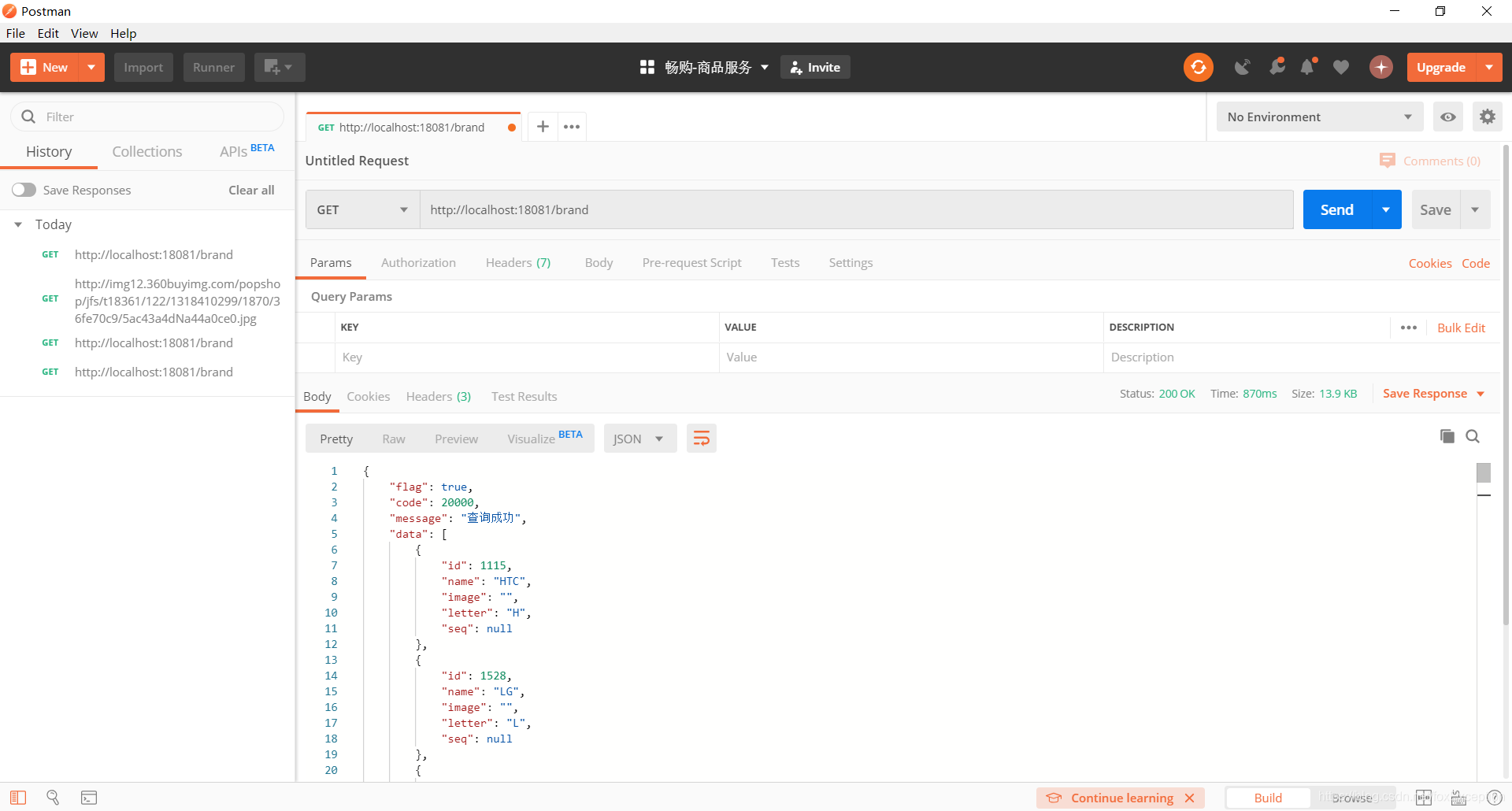1512x811 pixels.
Task: Select Raw response view
Action: [x=394, y=439]
